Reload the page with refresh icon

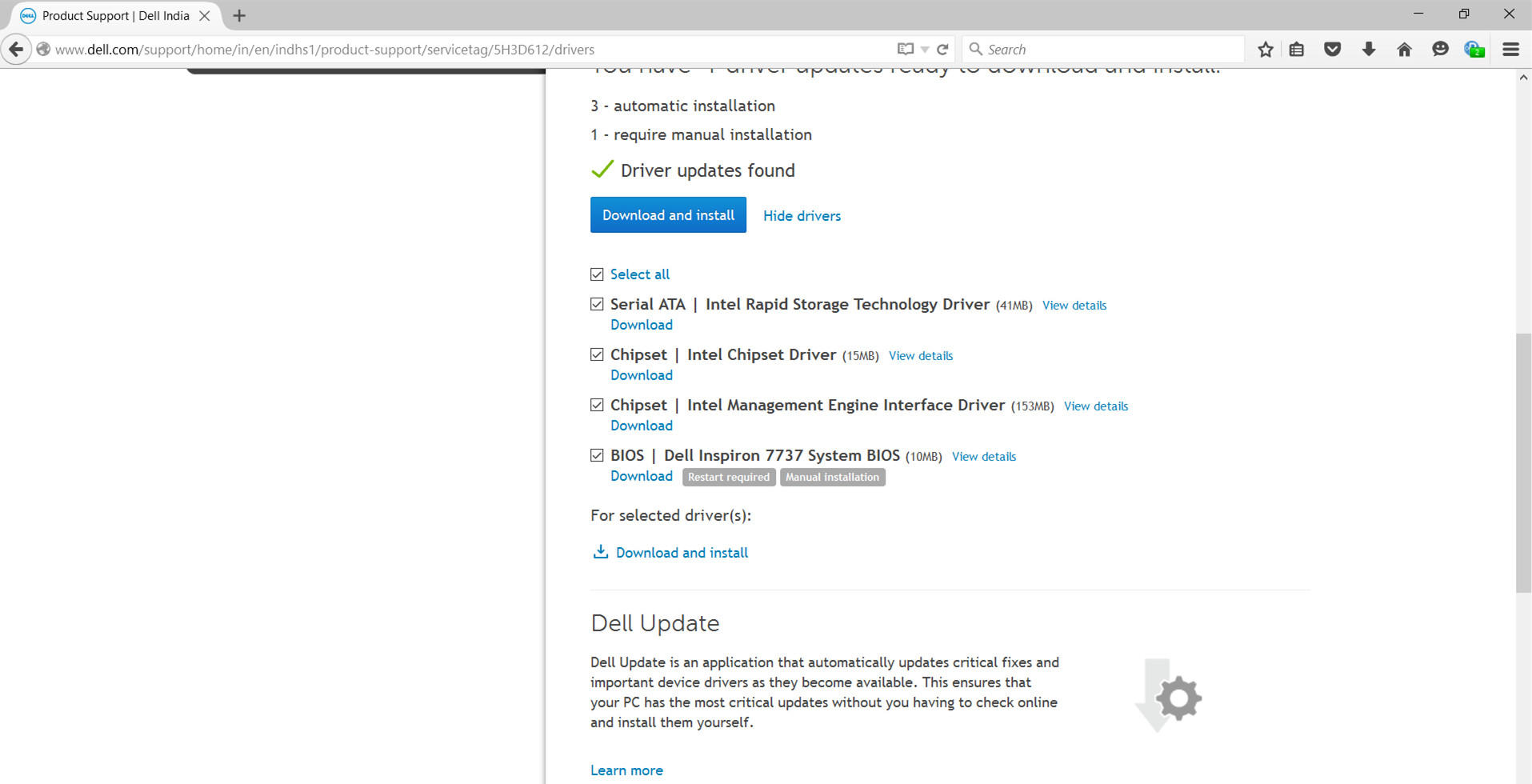point(942,49)
